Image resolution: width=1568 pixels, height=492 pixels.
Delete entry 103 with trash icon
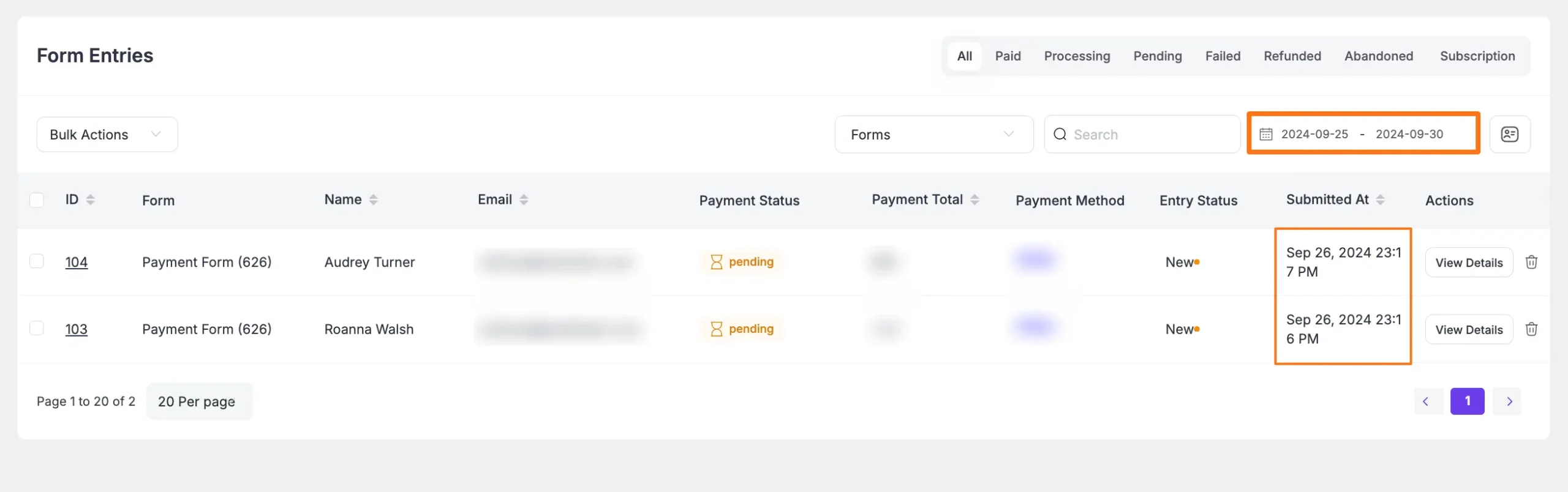(x=1531, y=329)
